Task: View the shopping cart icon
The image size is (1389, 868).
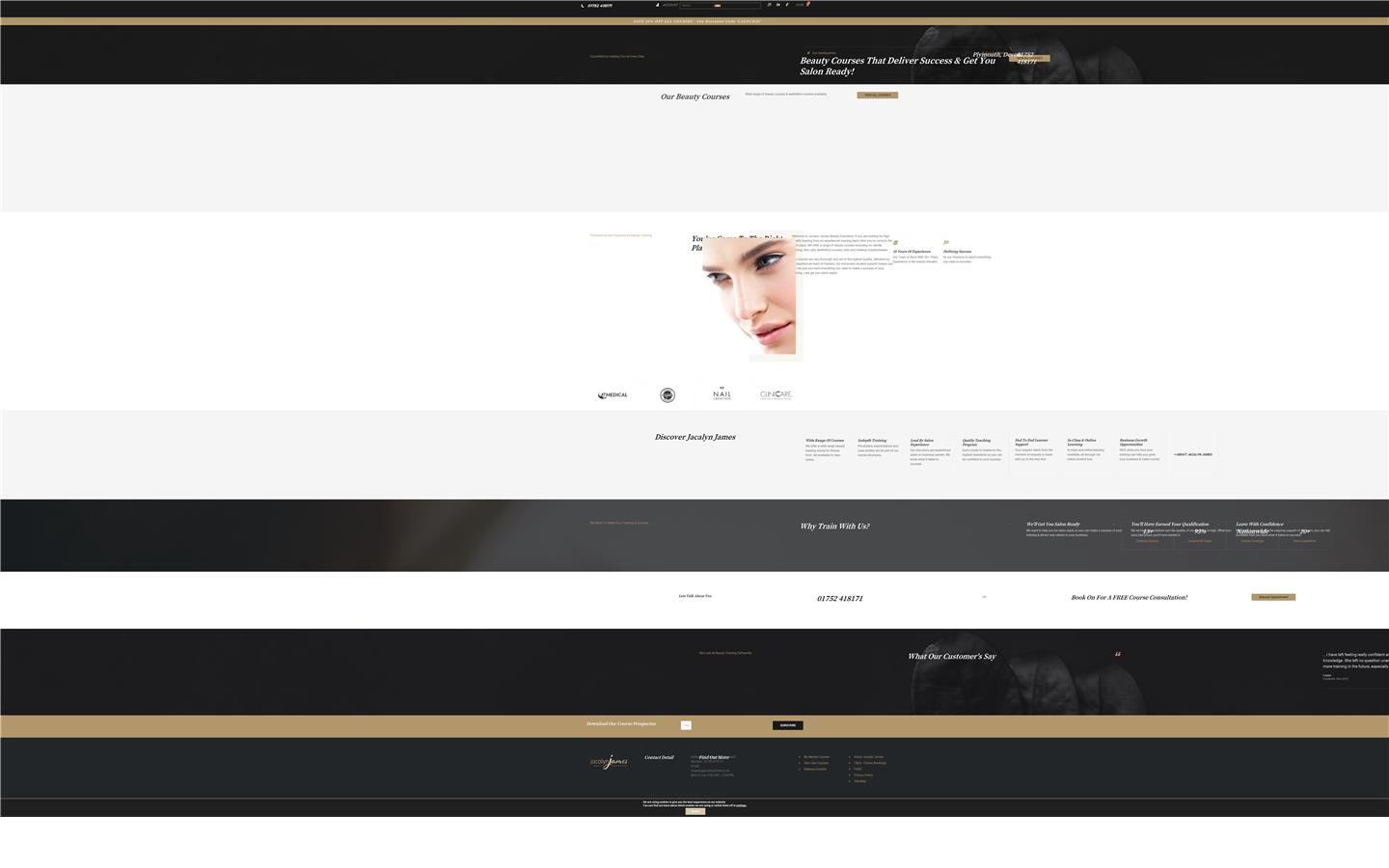Action: (803, 4)
